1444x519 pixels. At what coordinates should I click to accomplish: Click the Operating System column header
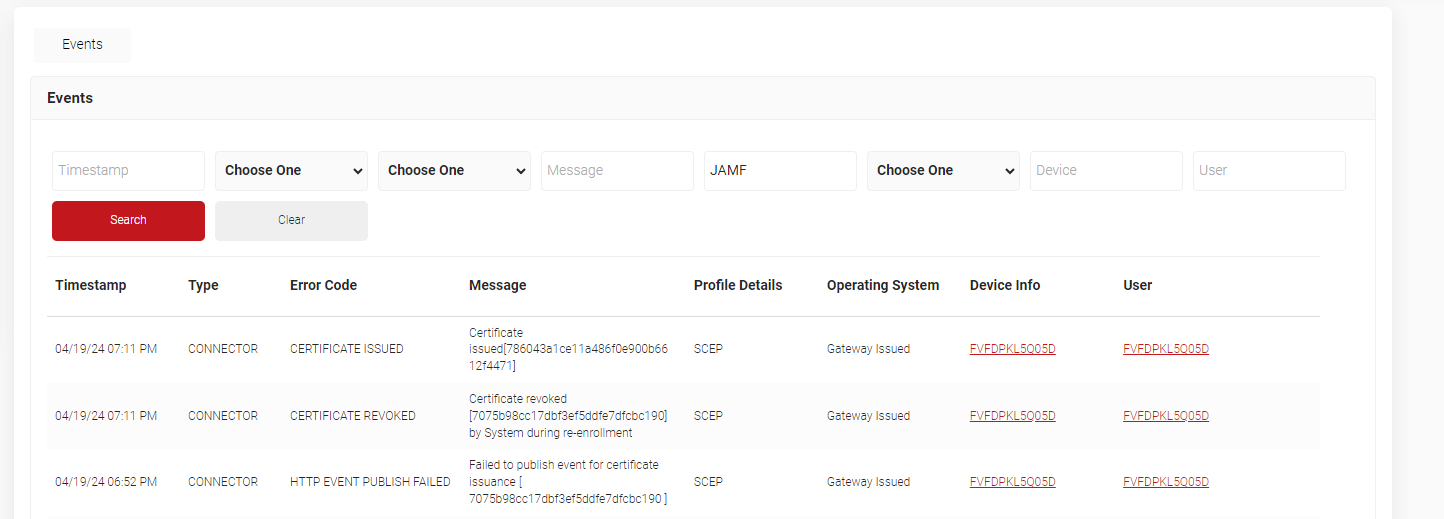pos(882,285)
